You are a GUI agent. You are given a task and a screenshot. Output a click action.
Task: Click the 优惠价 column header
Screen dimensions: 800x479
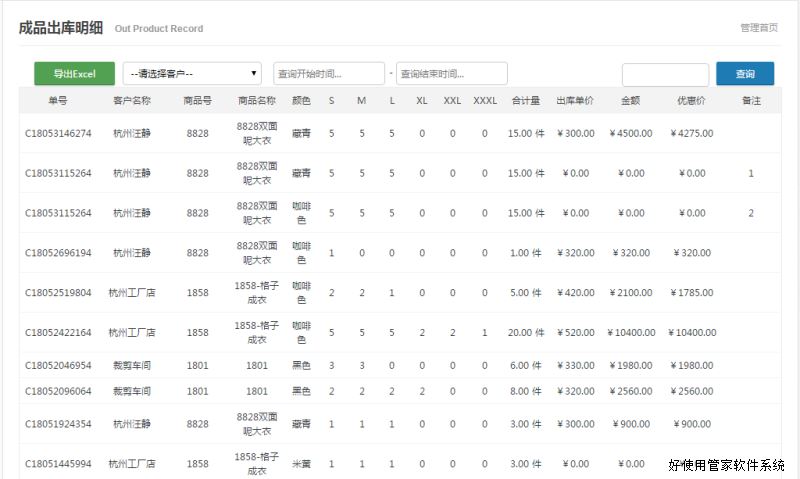click(x=691, y=101)
